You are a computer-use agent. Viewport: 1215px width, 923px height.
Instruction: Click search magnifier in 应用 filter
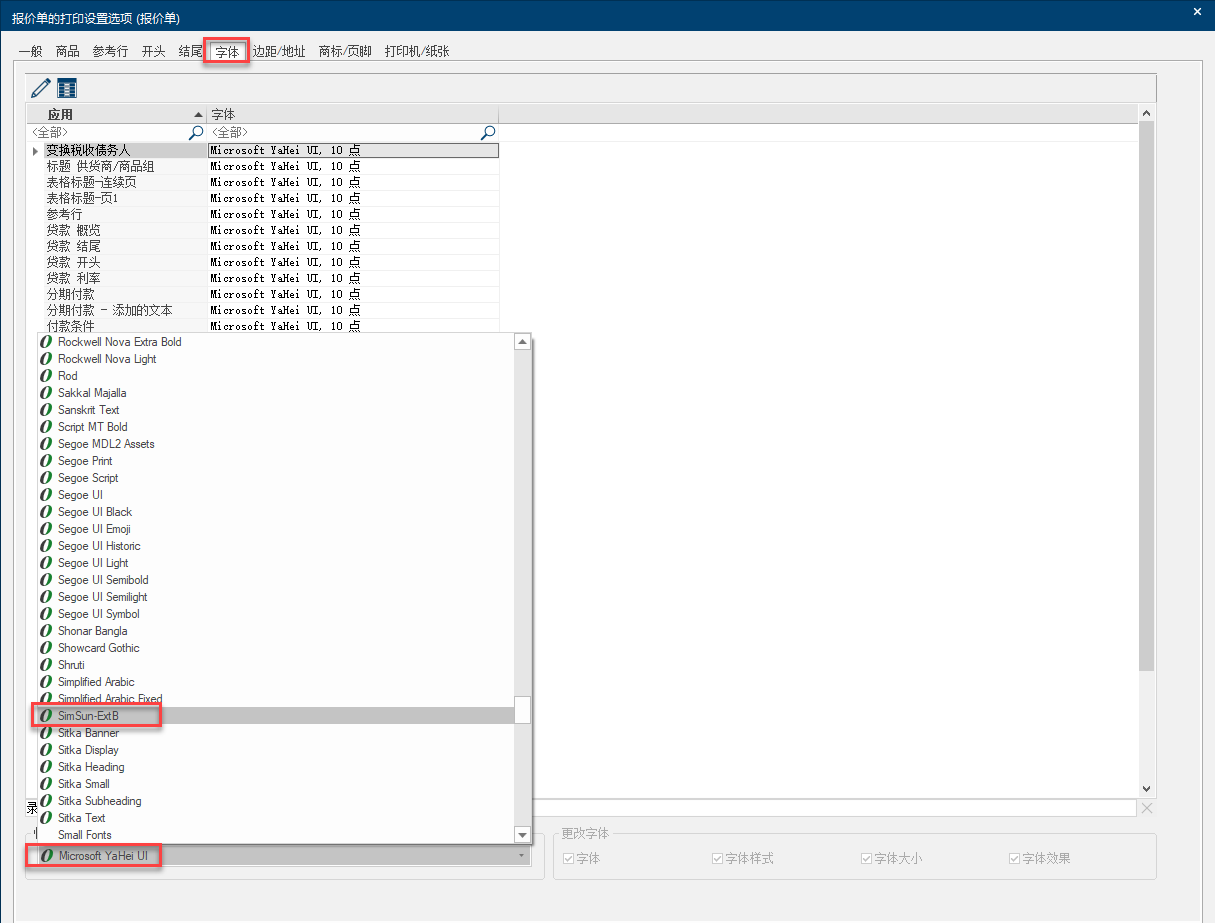coord(196,132)
